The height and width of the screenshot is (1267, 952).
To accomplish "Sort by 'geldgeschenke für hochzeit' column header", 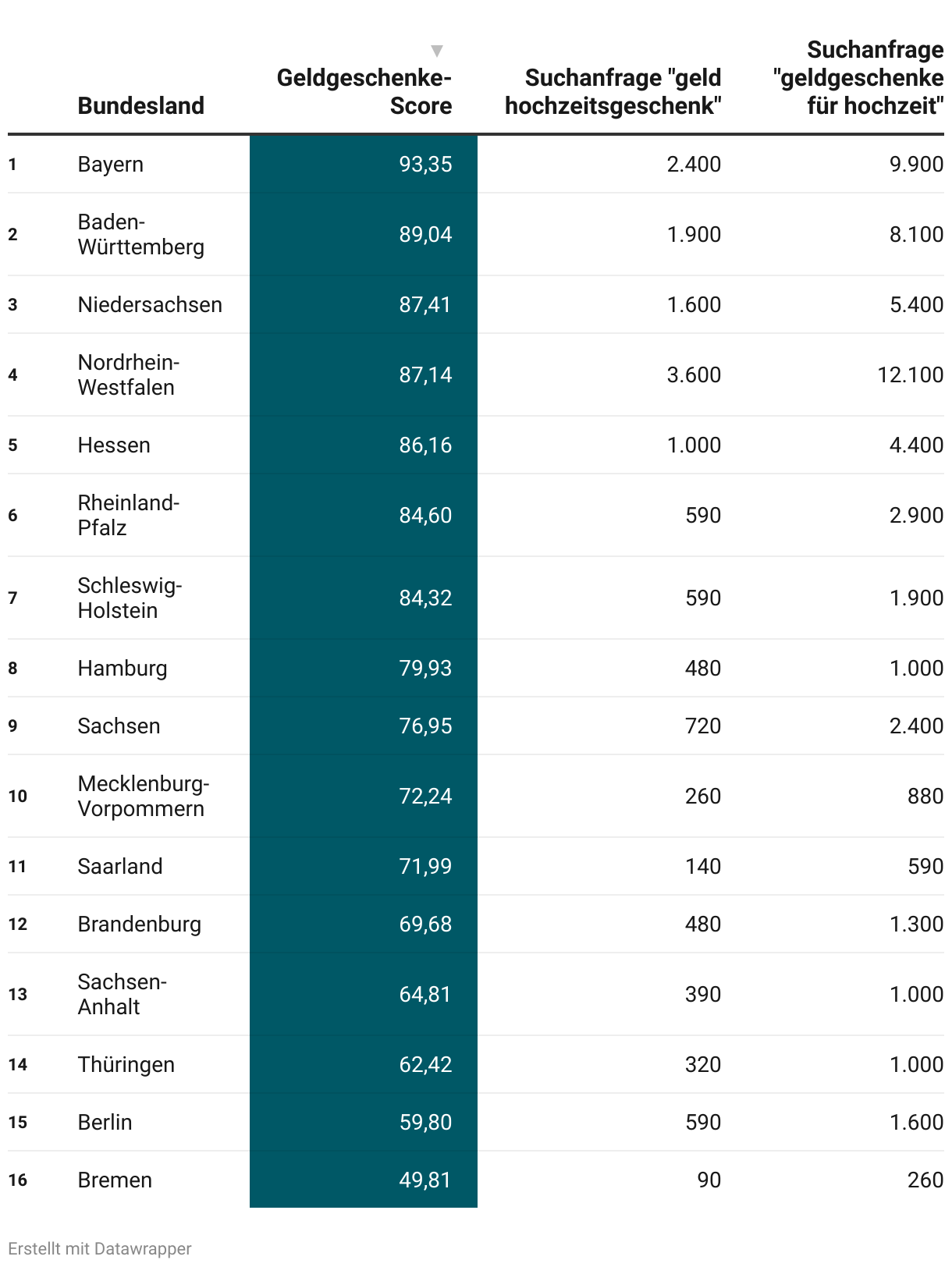I will pos(858,77).
